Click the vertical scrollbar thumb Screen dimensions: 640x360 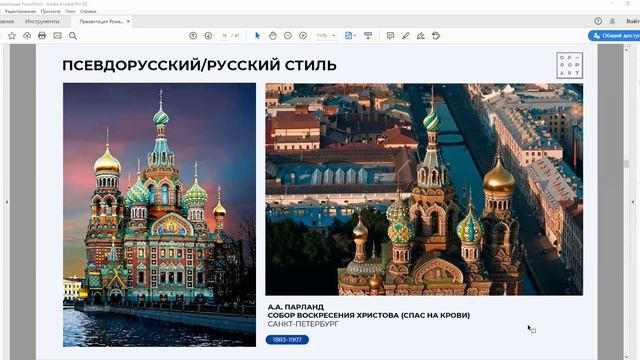pos(627,164)
